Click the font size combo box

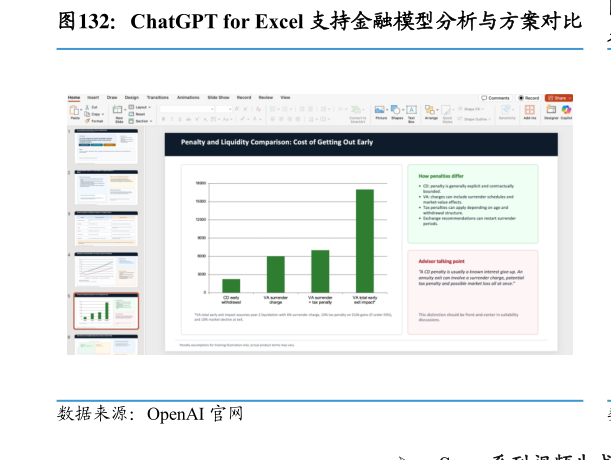(224, 109)
